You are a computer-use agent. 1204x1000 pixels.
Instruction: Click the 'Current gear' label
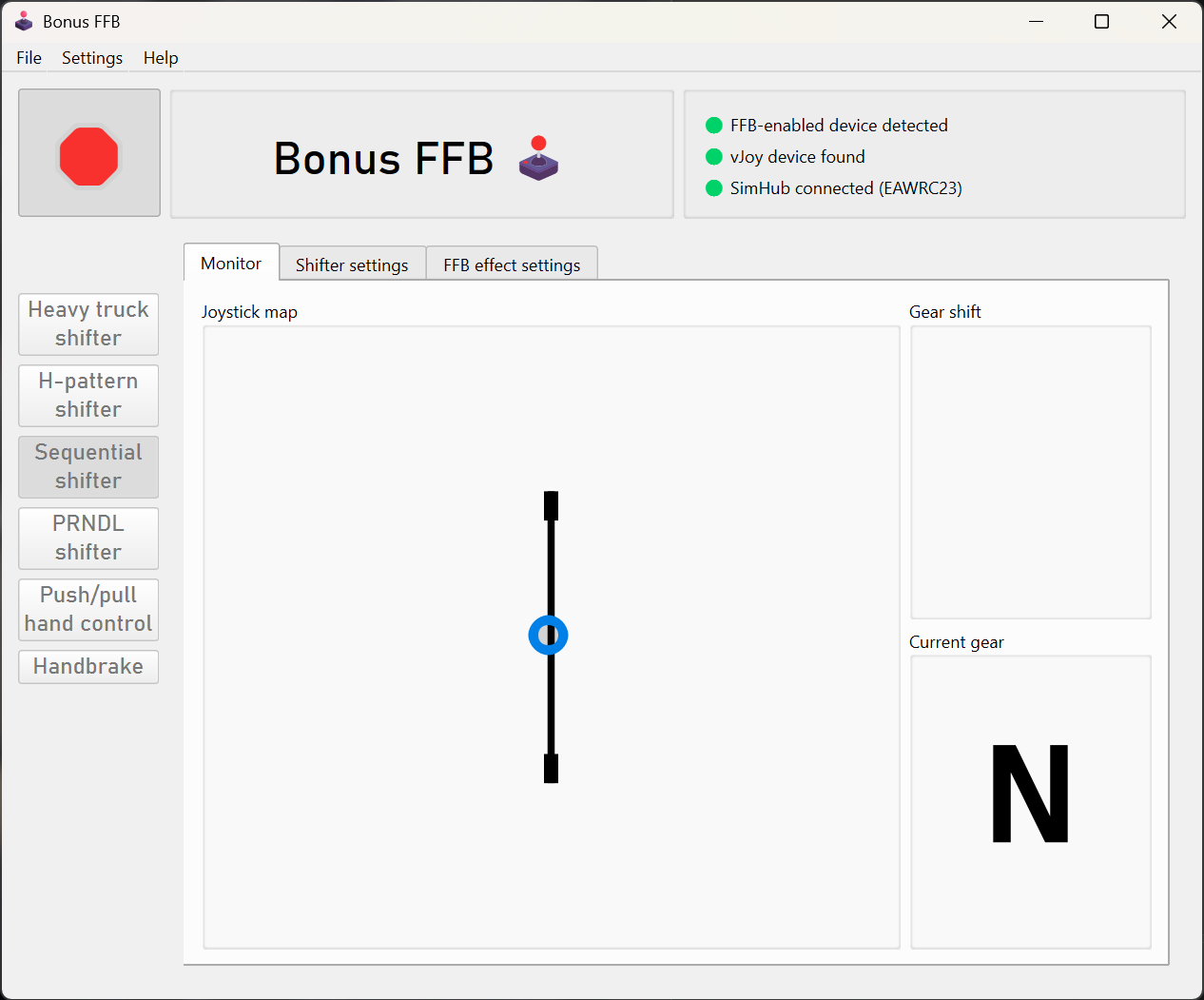[x=957, y=642]
